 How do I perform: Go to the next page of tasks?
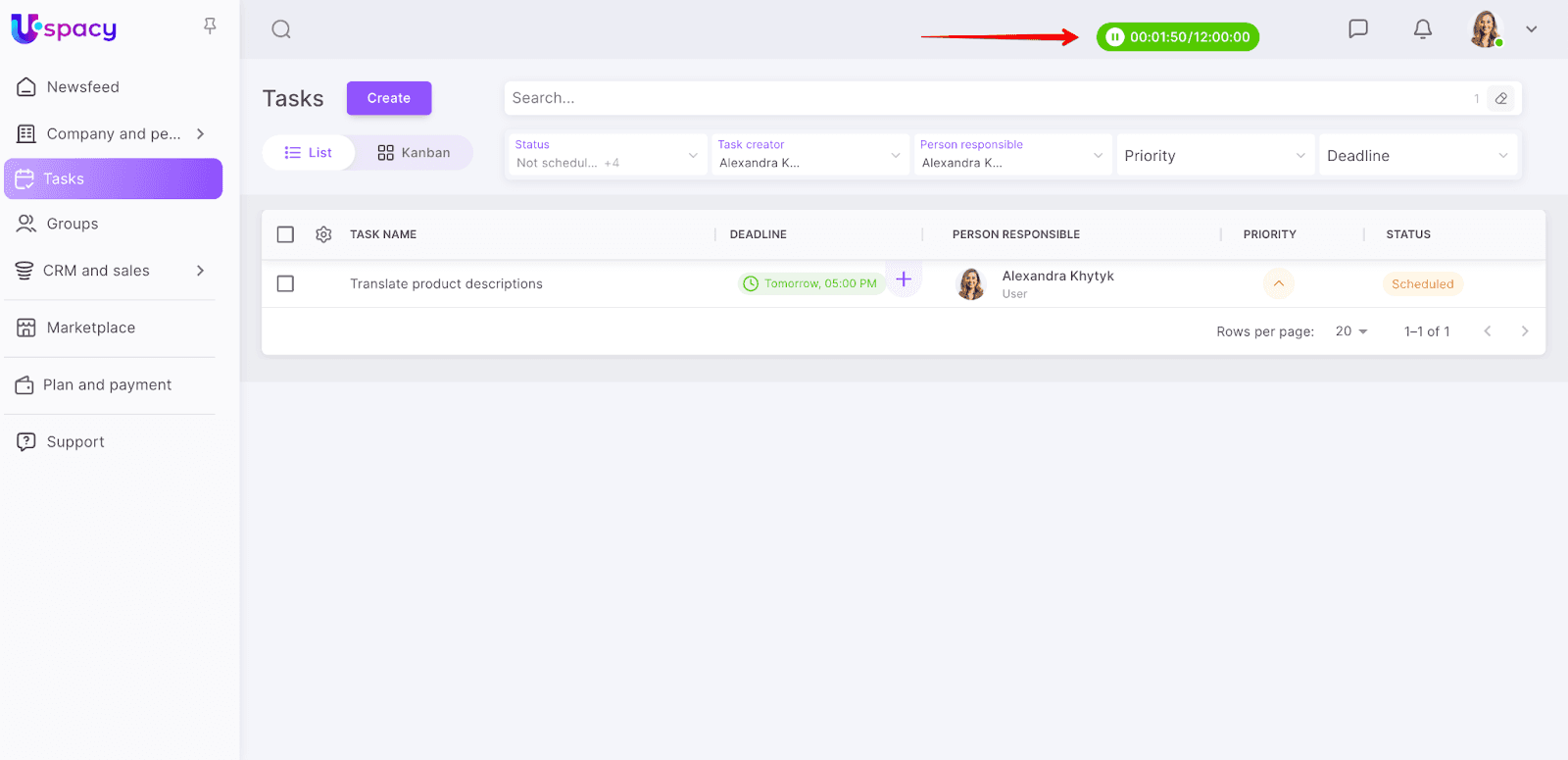tap(1525, 331)
